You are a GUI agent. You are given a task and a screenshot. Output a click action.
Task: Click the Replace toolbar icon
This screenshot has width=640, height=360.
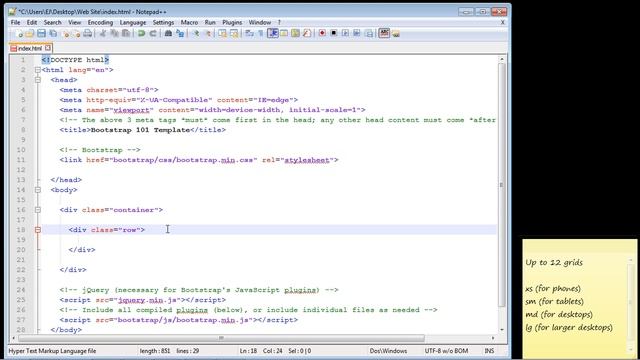(x=180, y=33)
